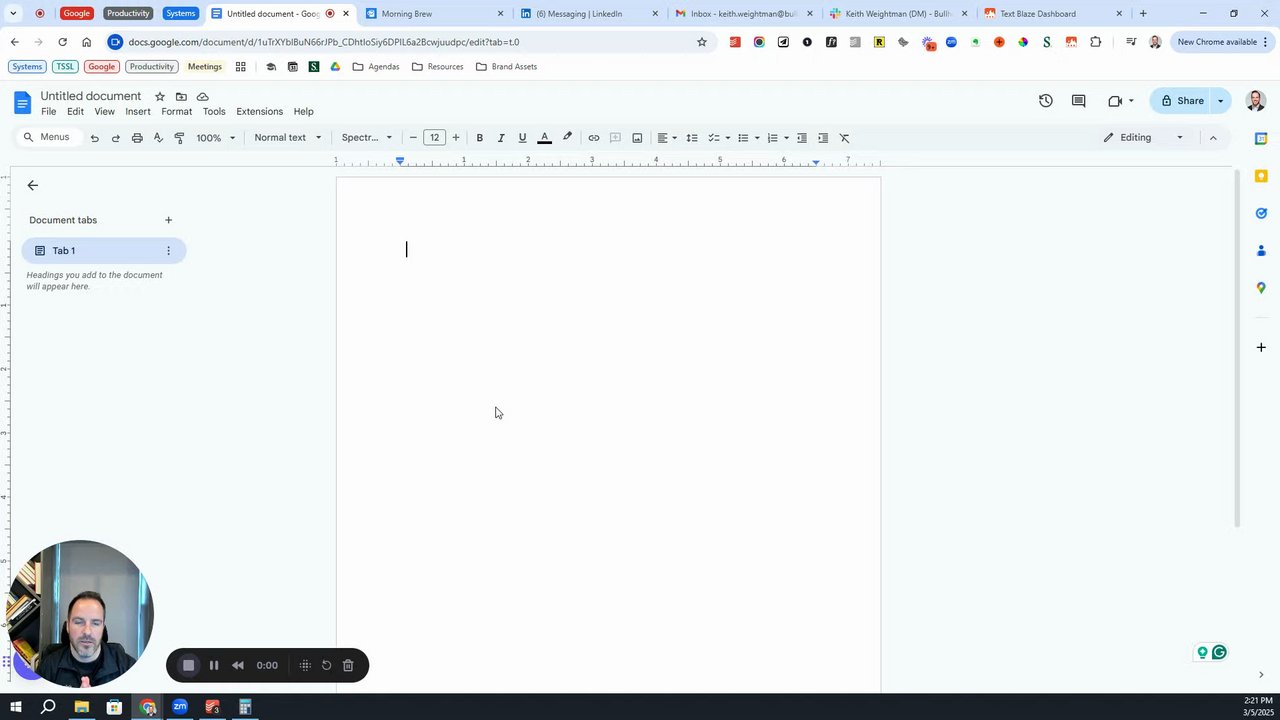The image size is (1280, 720).
Task: Insert an image from the toolbar
Action: pyautogui.click(x=637, y=138)
